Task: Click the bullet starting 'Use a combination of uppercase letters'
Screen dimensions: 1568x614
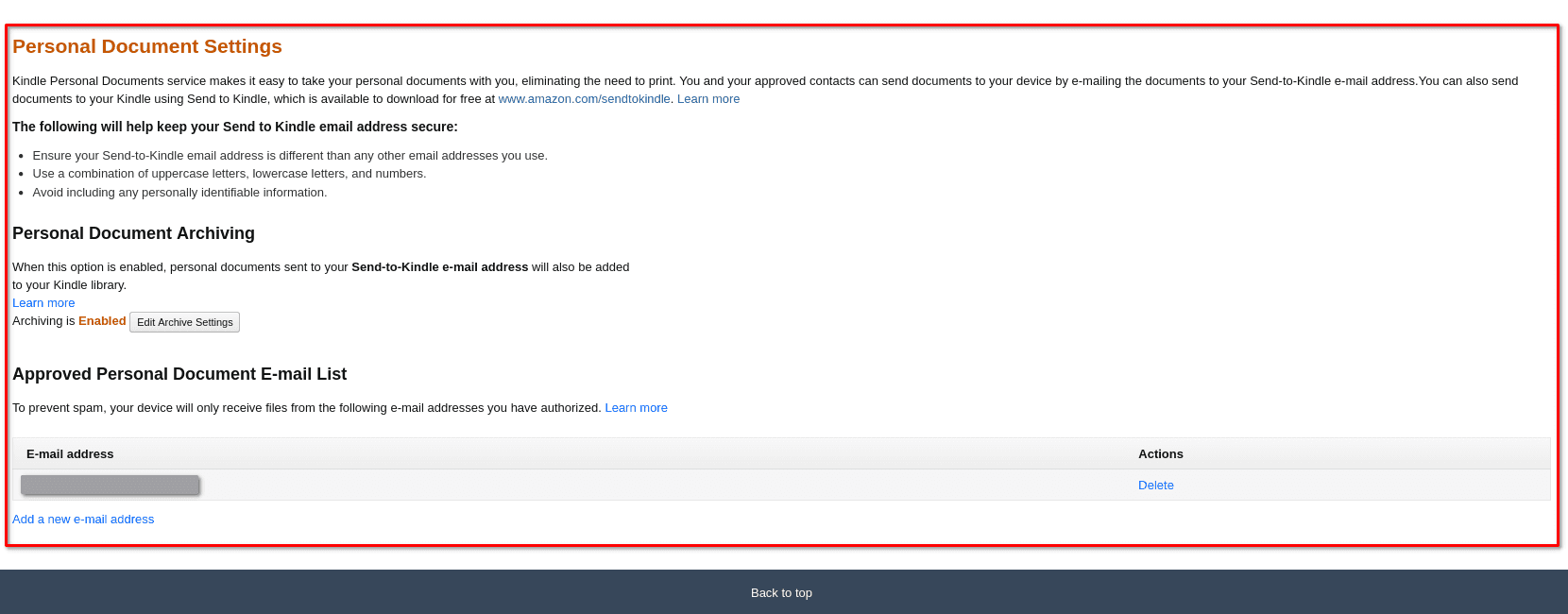Action: tap(230, 174)
